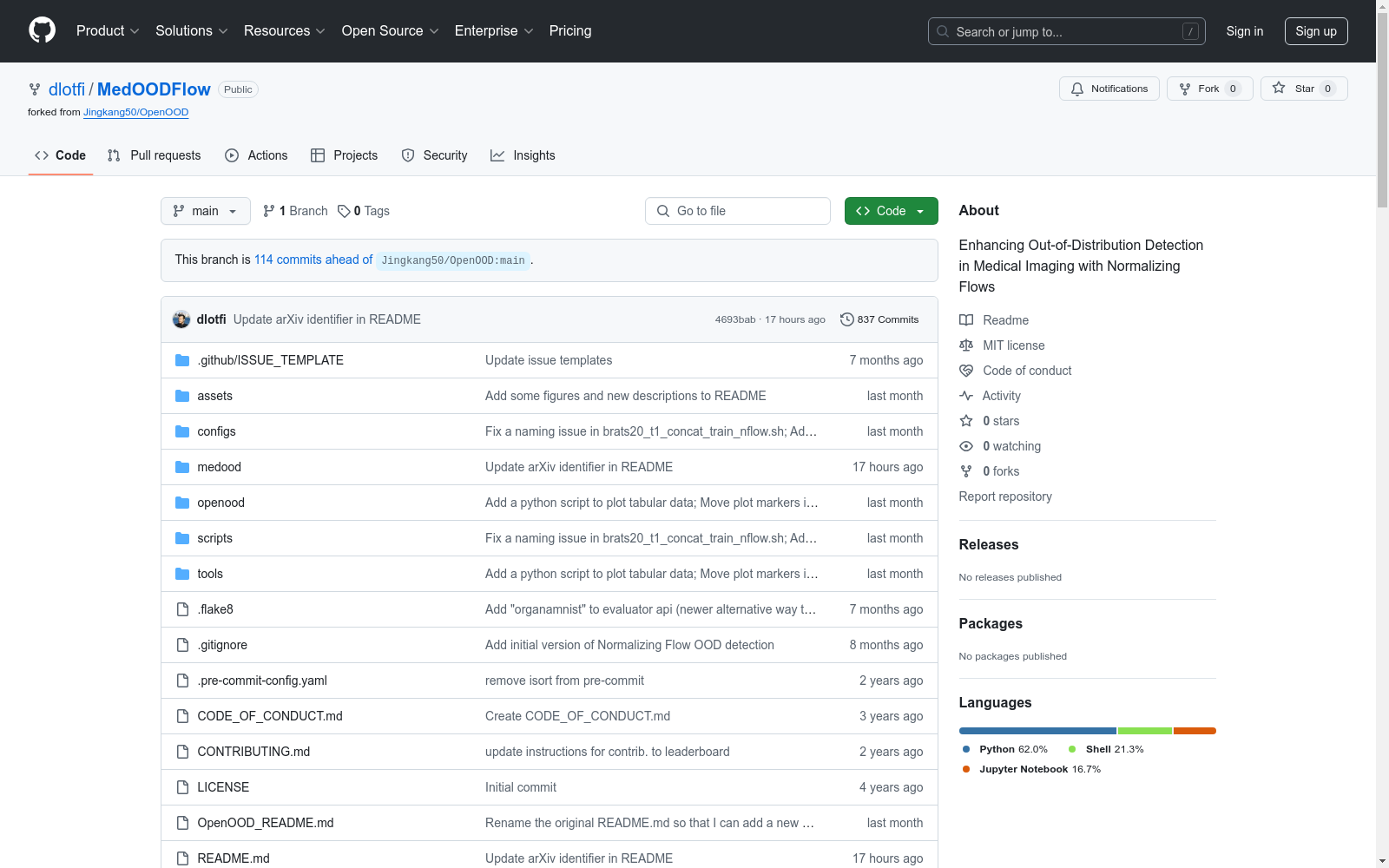Screen dimensions: 1389x868
Task: Click the Sign in link
Action: click(x=1245, y=31)
